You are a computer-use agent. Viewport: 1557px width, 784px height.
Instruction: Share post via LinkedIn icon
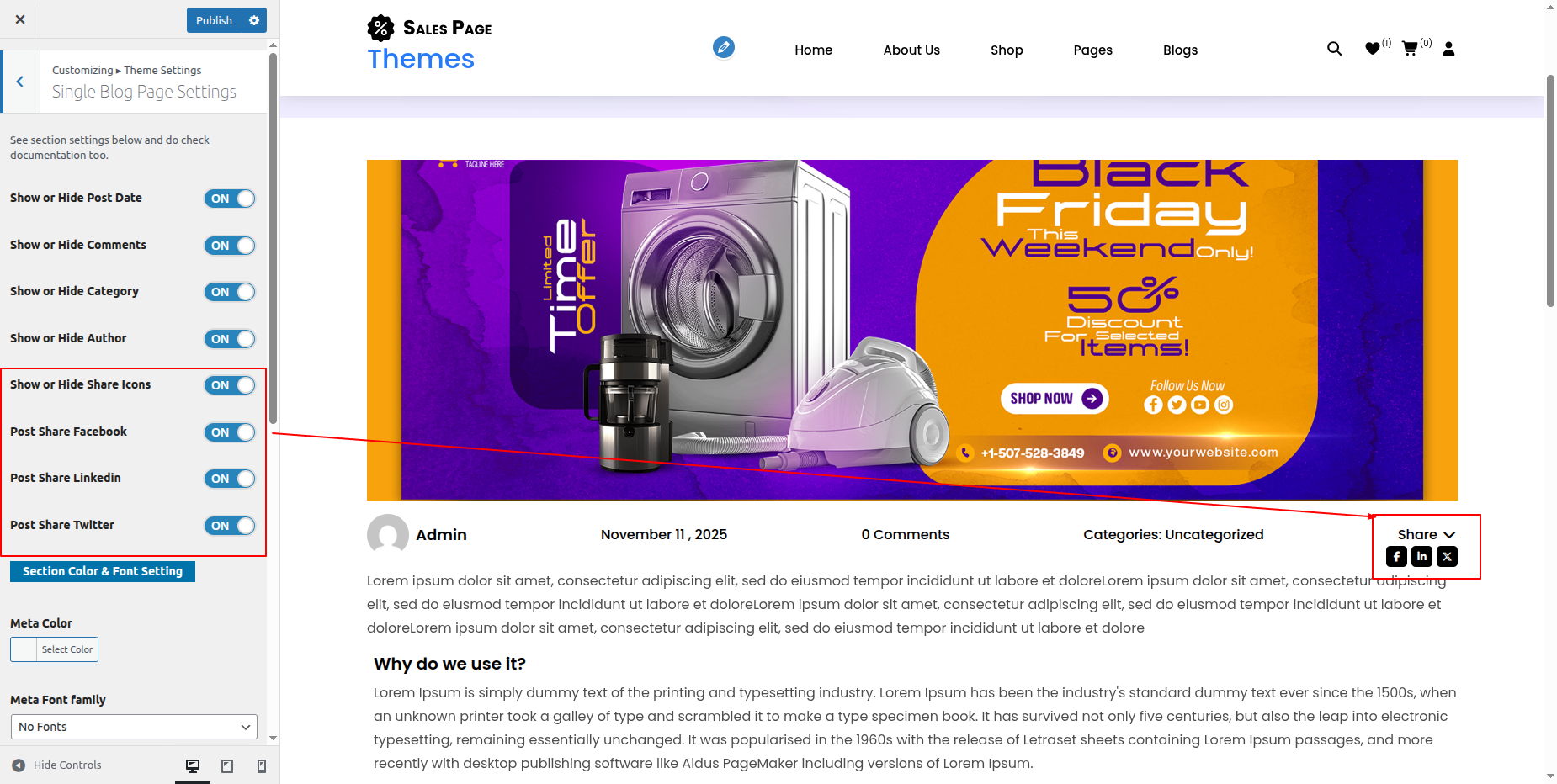click(x=1421, y=556)
